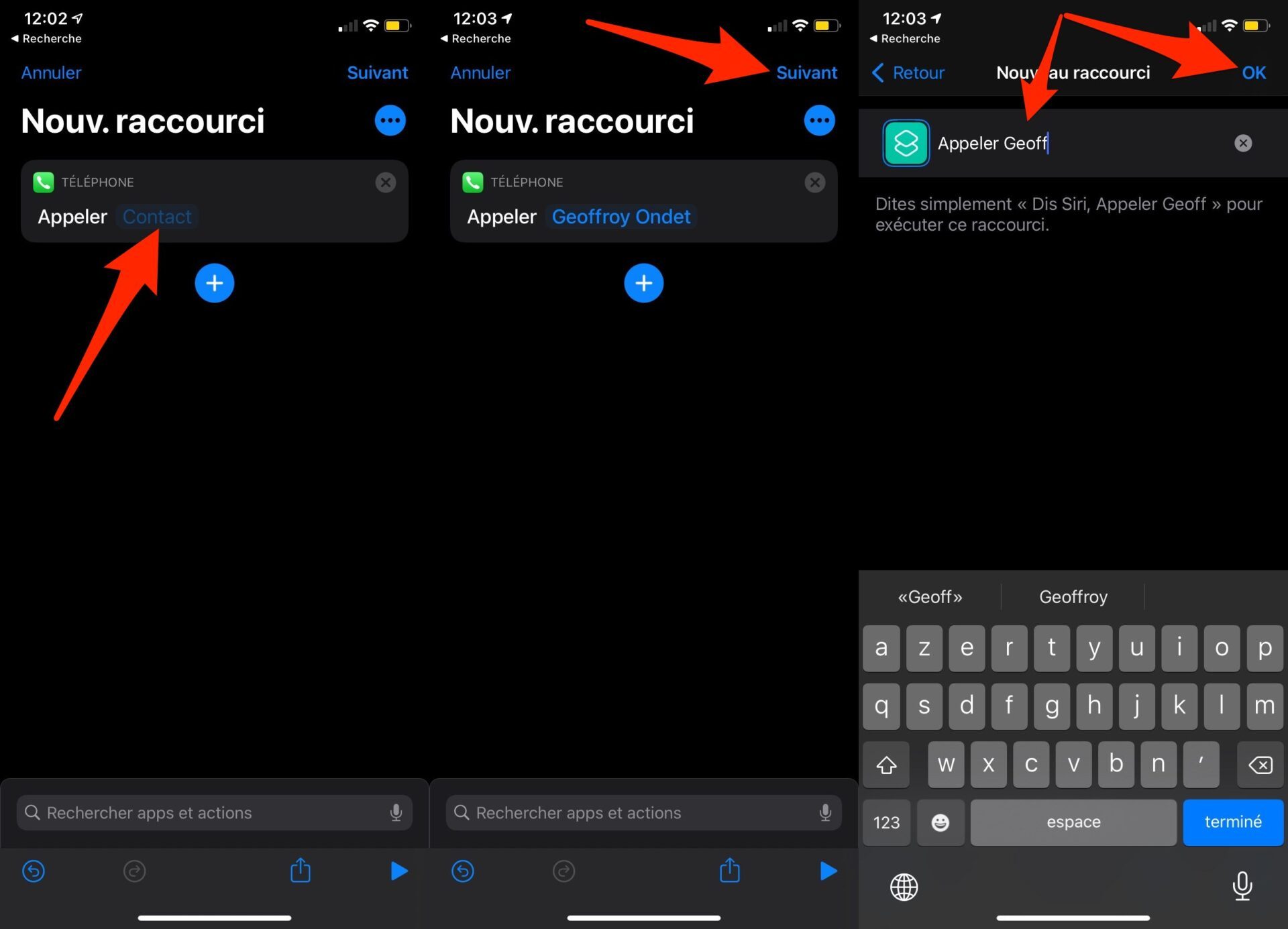Run shortcut with play icon, middle screen
Image resolution: width=1288 pixels, height=929 pixels.
[x=828, y=871]
